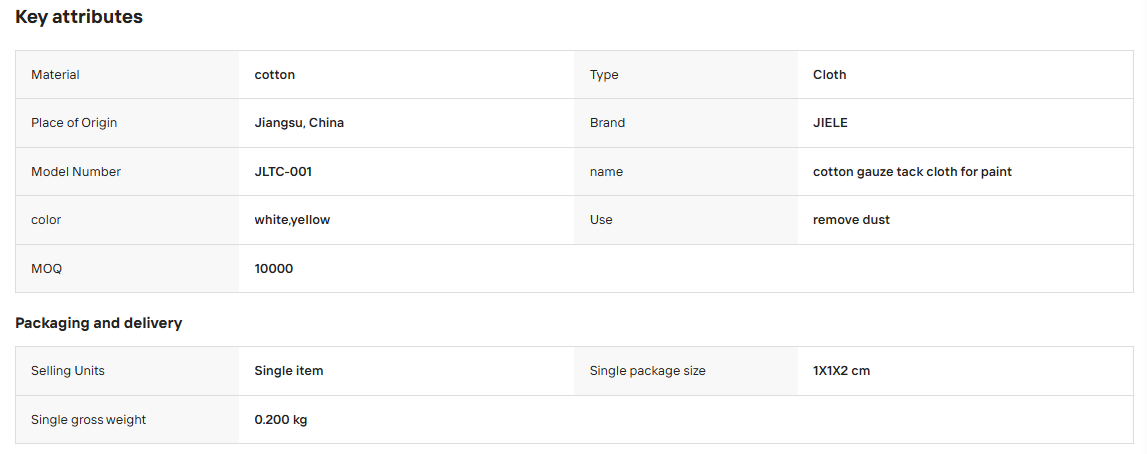The width and height of the screenshot is (1147, 454).
Task: Click the Material label cell
Action: 127,75
